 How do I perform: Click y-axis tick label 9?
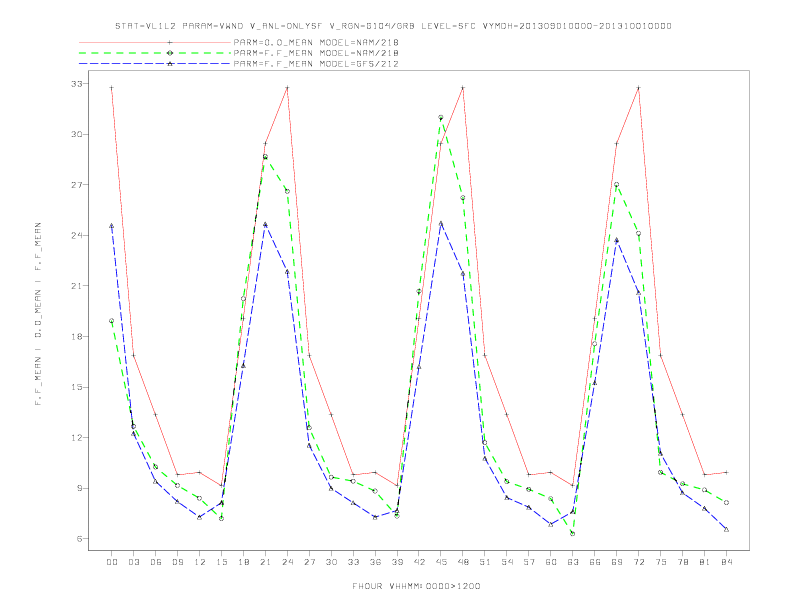click(x=79, y=488)
